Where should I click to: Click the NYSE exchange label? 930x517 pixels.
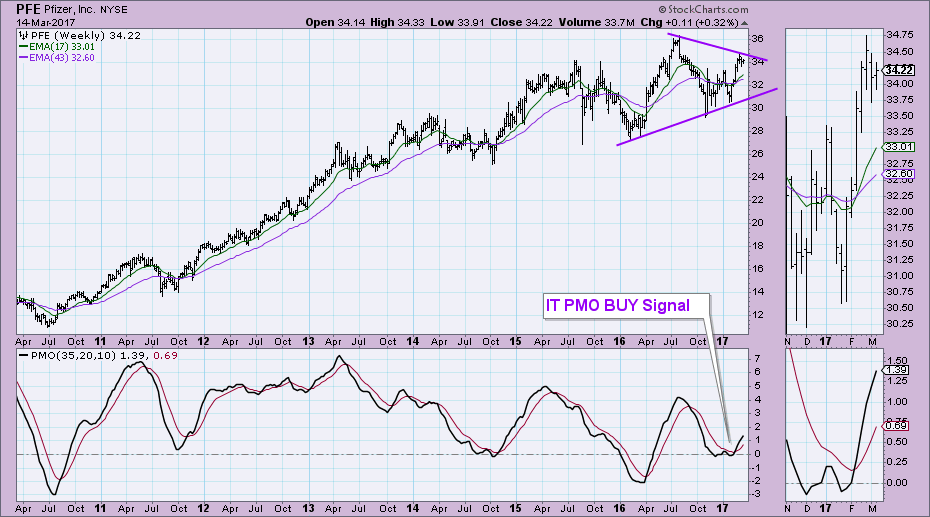114,9
